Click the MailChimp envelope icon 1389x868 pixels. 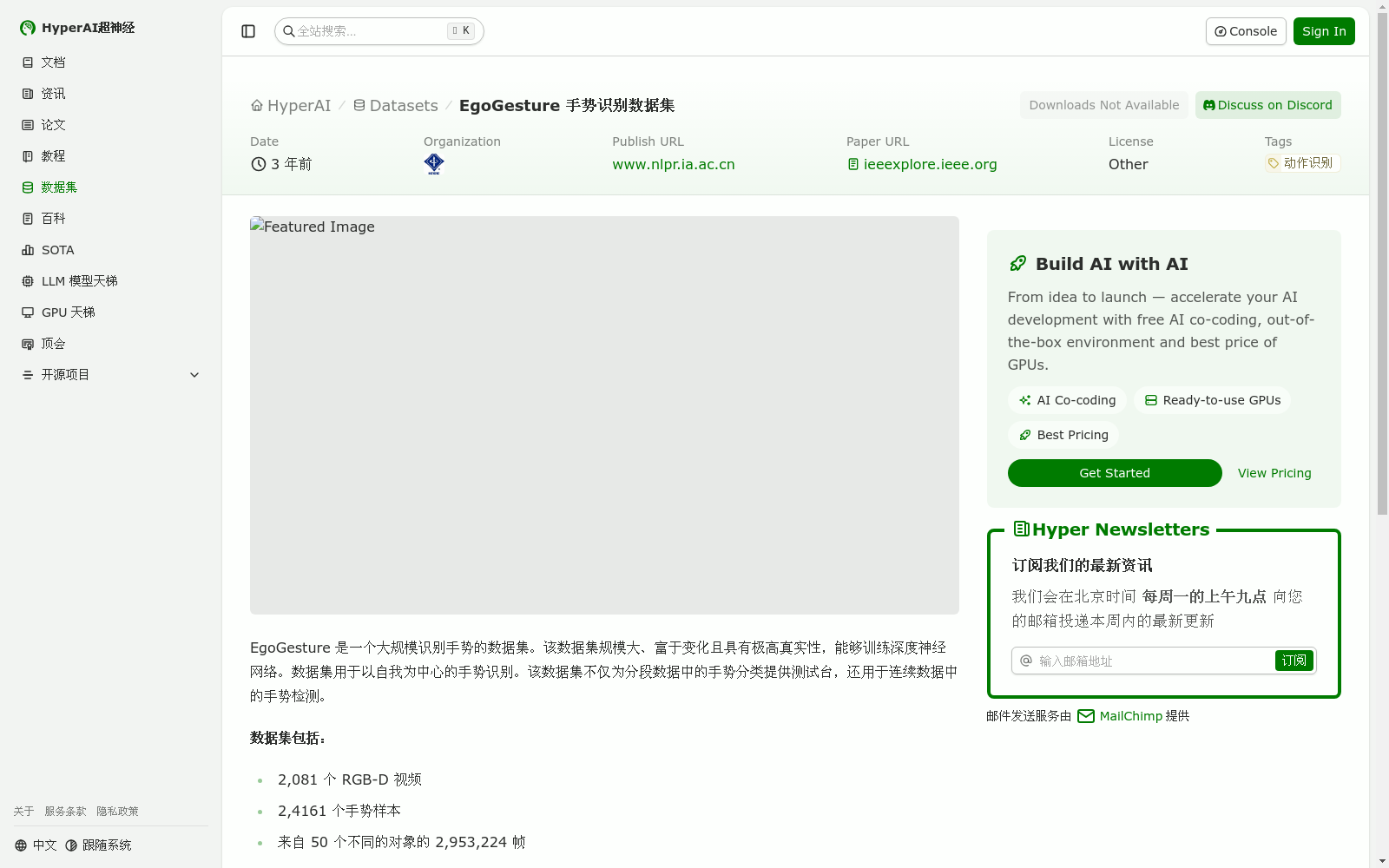point(1086,716)
